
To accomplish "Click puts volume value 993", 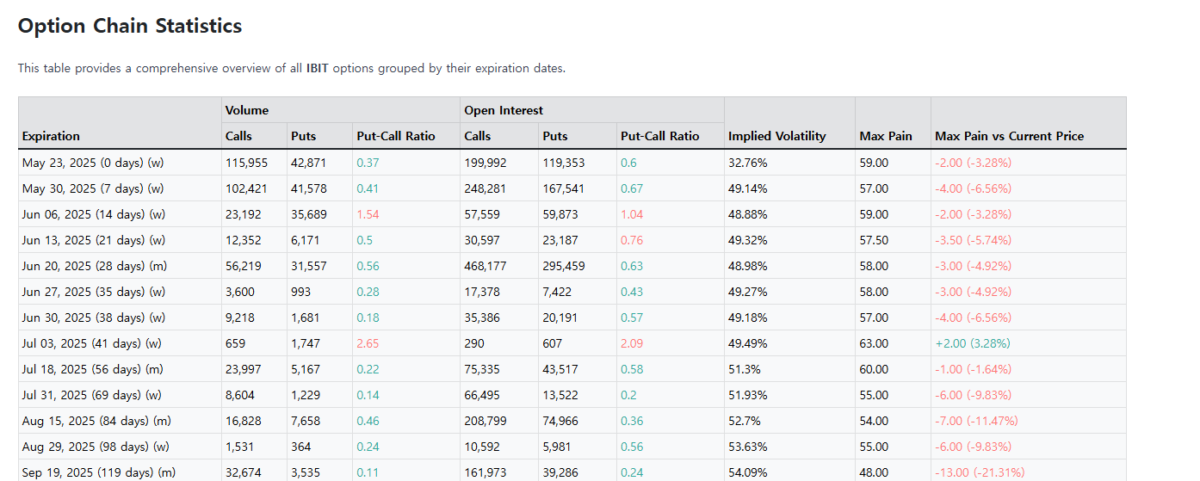I will click(x=301, y=292).
